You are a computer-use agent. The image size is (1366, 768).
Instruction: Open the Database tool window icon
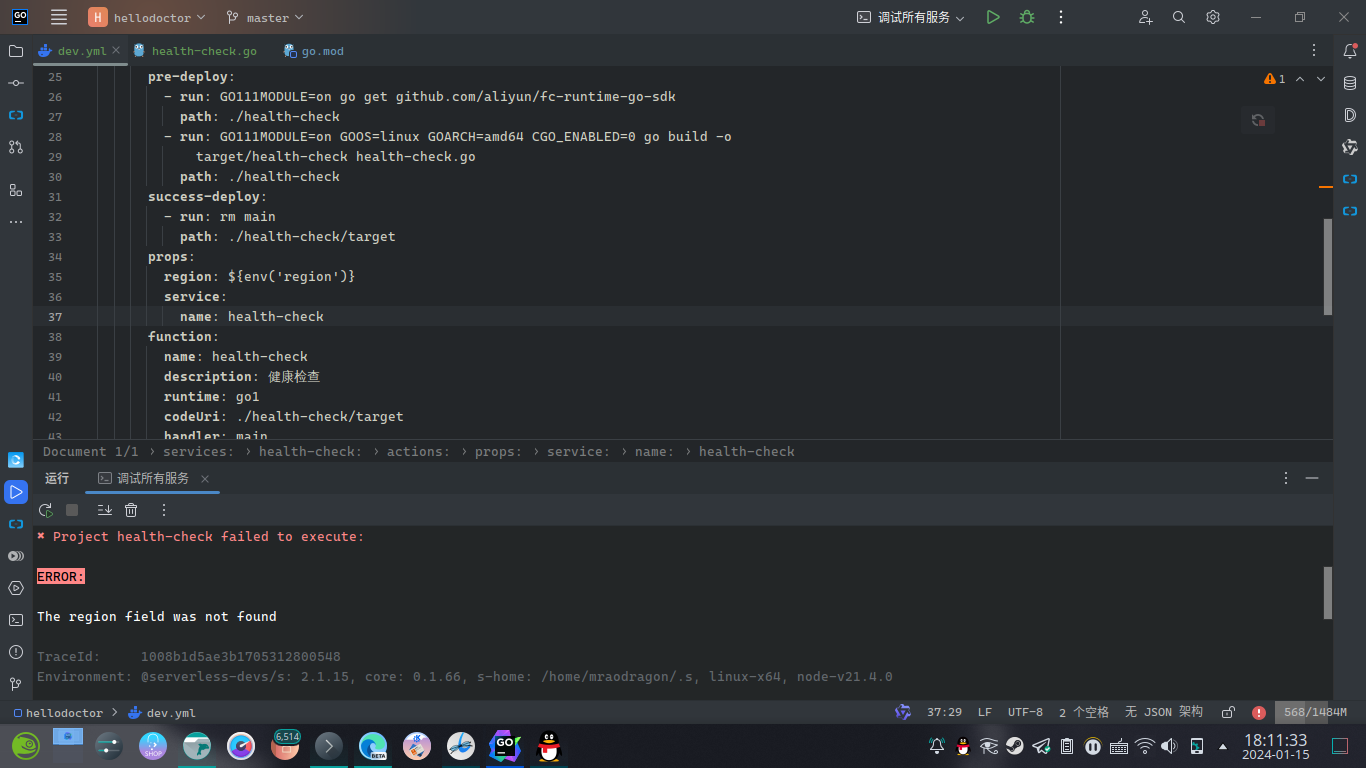pos(1350,83)
